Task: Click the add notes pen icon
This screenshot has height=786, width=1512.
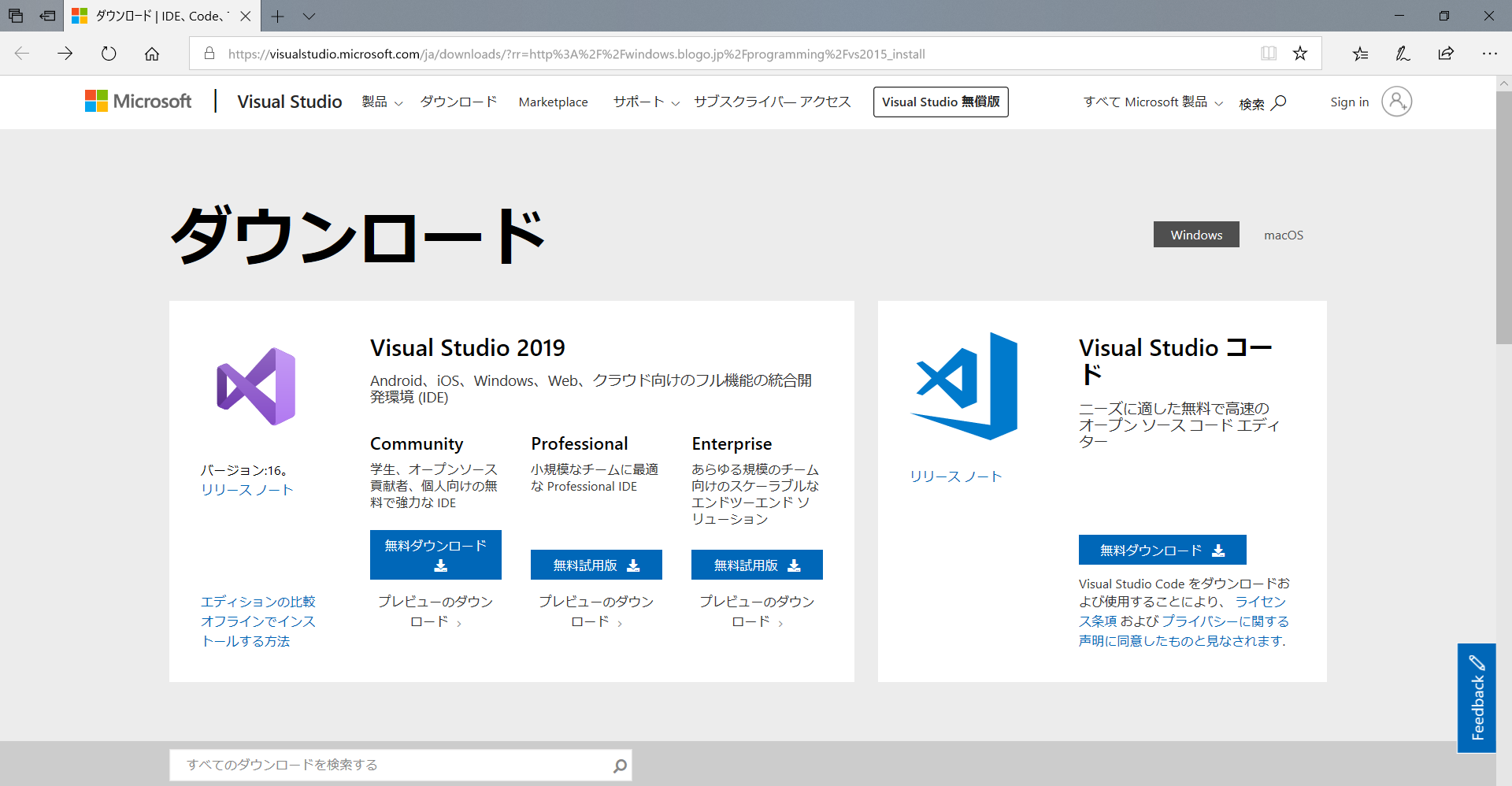Action: click(1403, 54)
